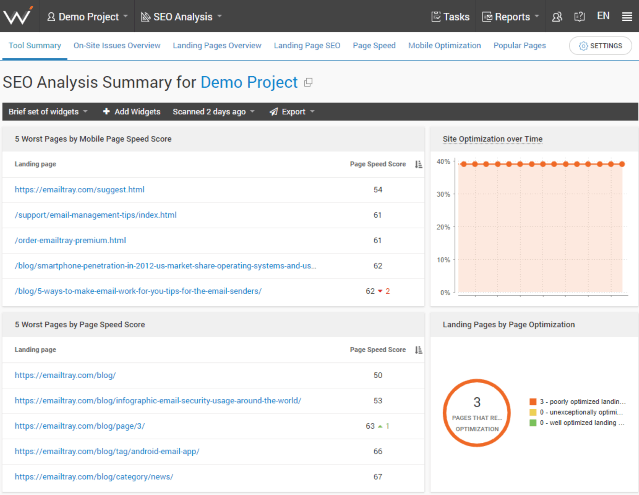Click the plus icon of Add Widgets
The image size is (639, 495).
[106, 111]
